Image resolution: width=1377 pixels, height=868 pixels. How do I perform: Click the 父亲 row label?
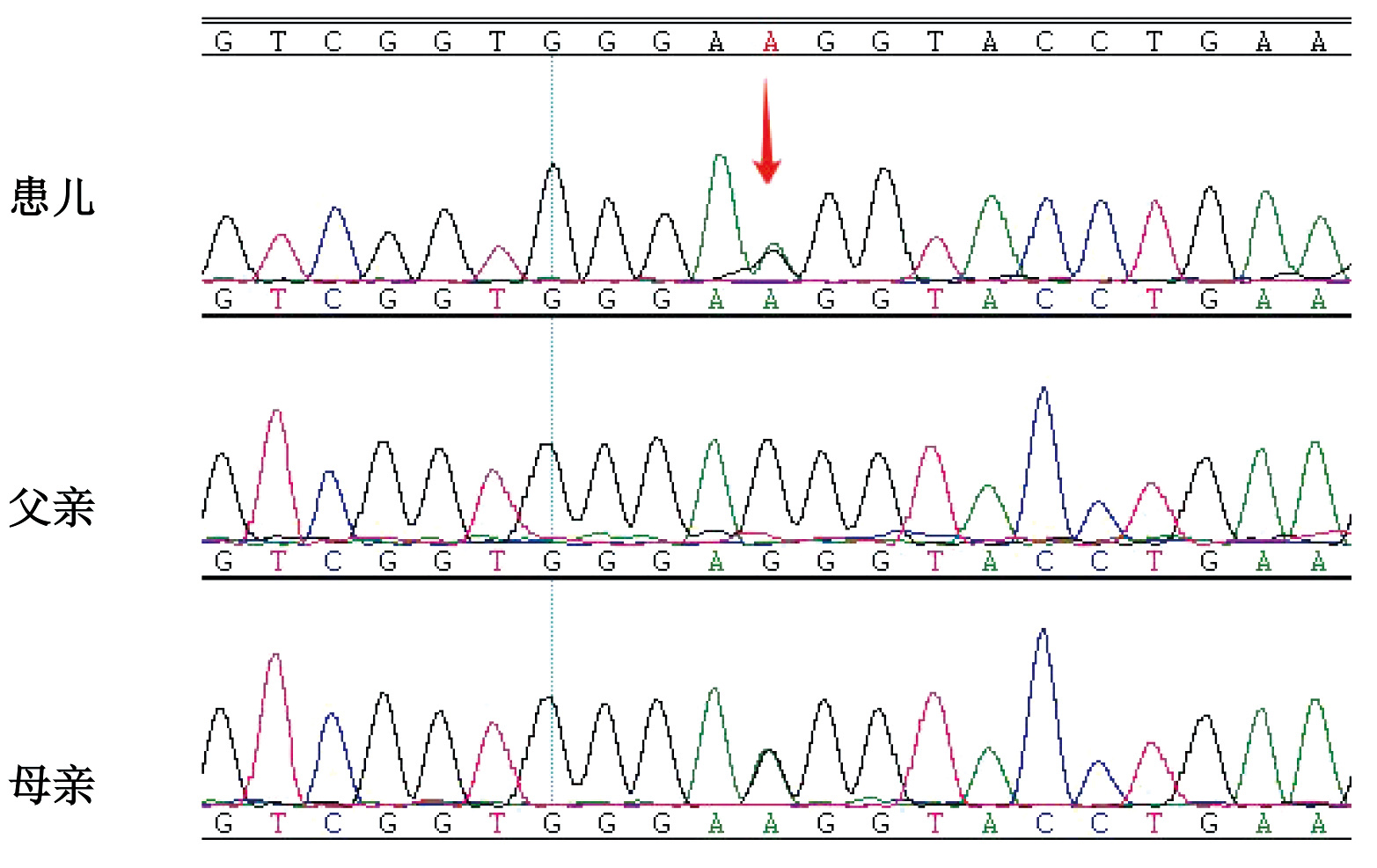pos(52,507)
